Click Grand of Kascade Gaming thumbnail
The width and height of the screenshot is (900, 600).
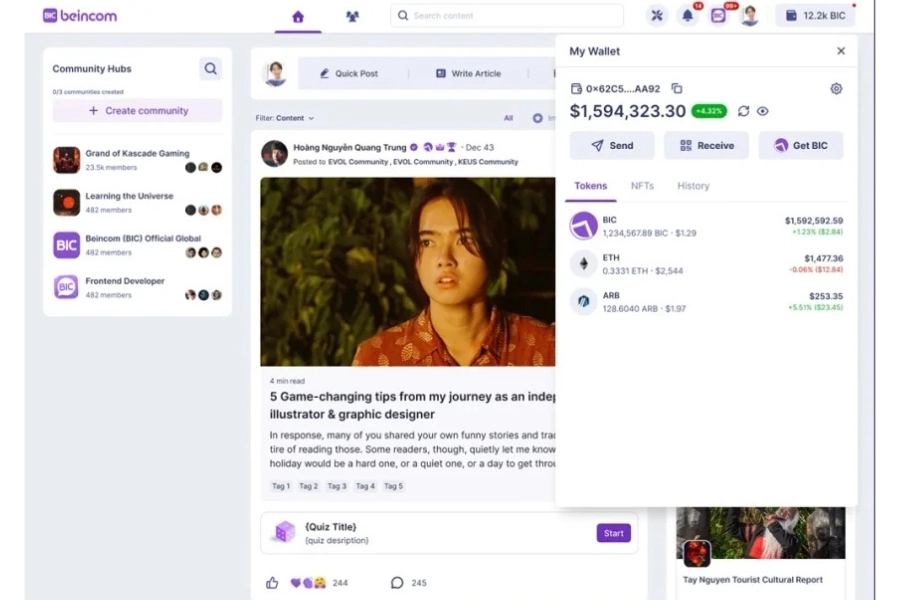[x=67, y=160]
